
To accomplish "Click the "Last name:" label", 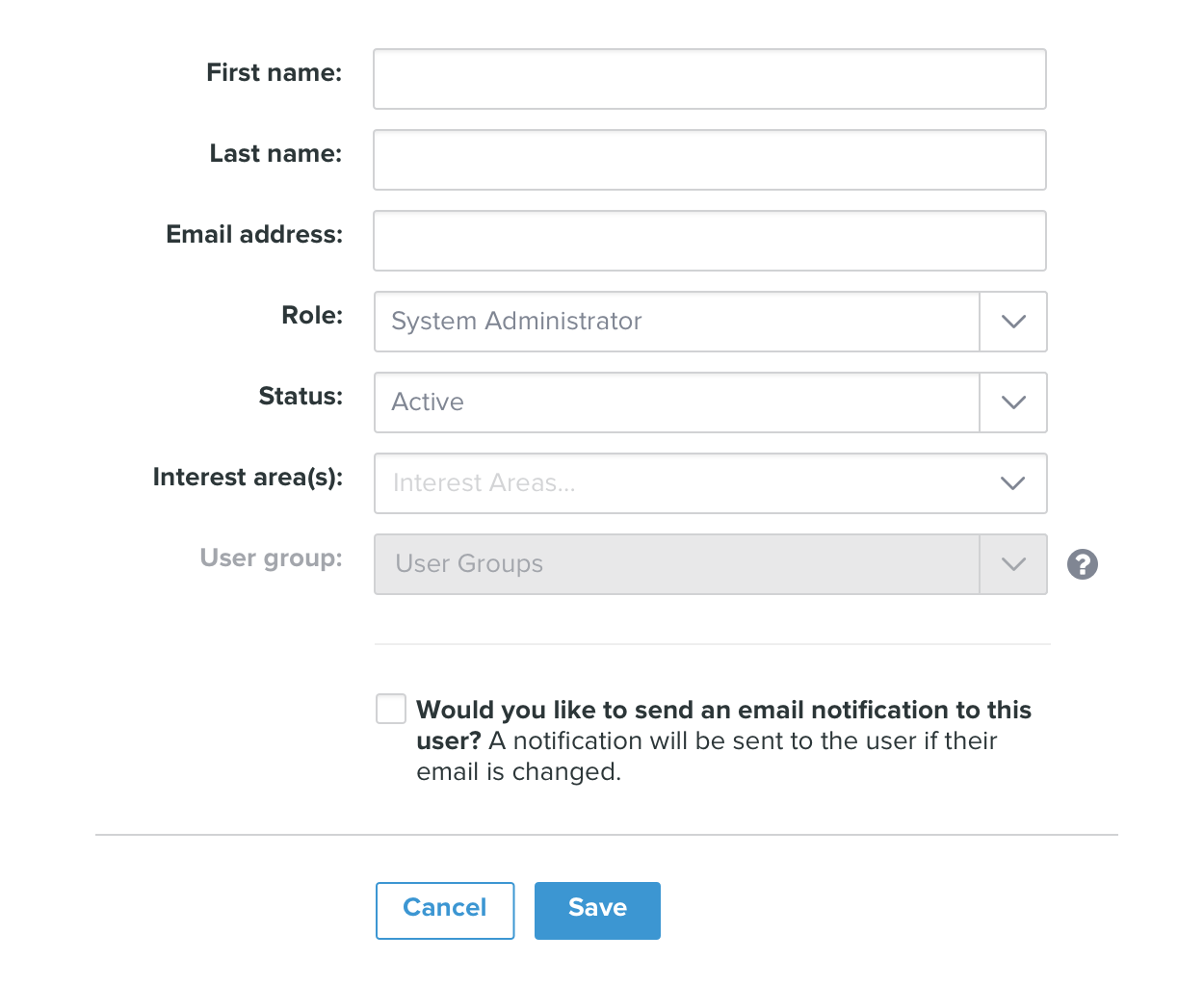I will [275, 154].
